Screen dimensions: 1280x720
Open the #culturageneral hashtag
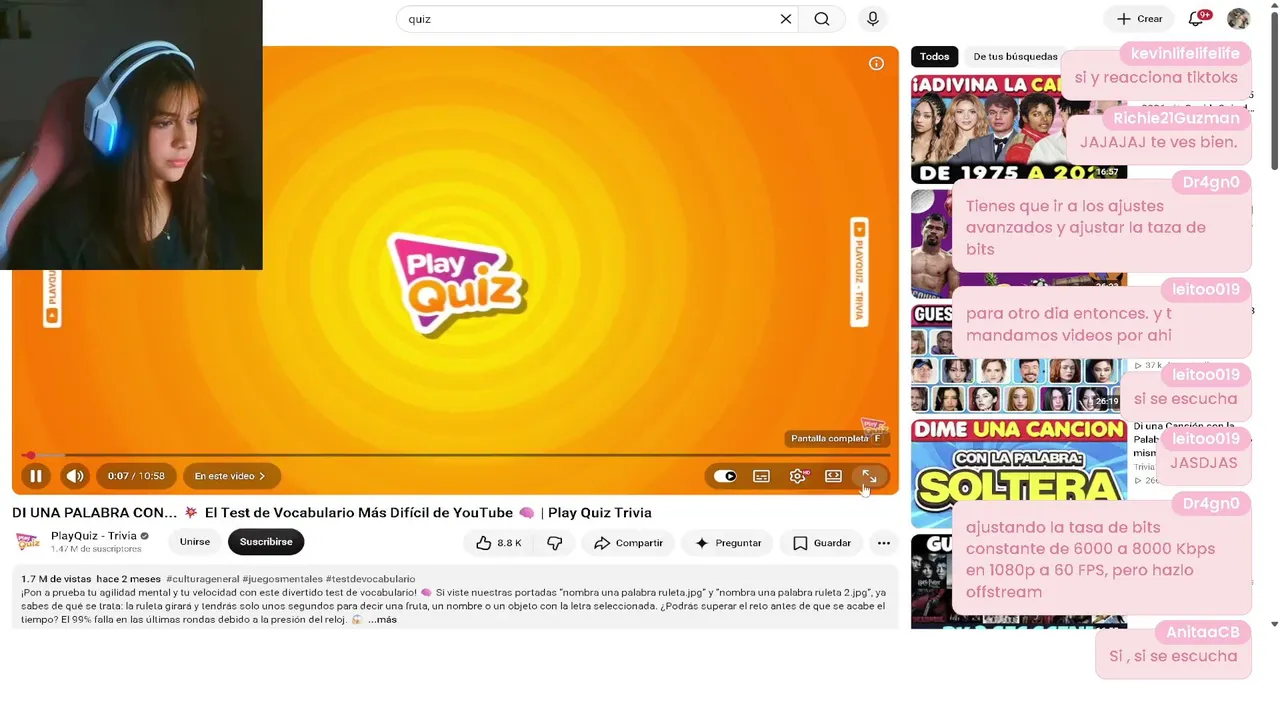coord(202,579)
